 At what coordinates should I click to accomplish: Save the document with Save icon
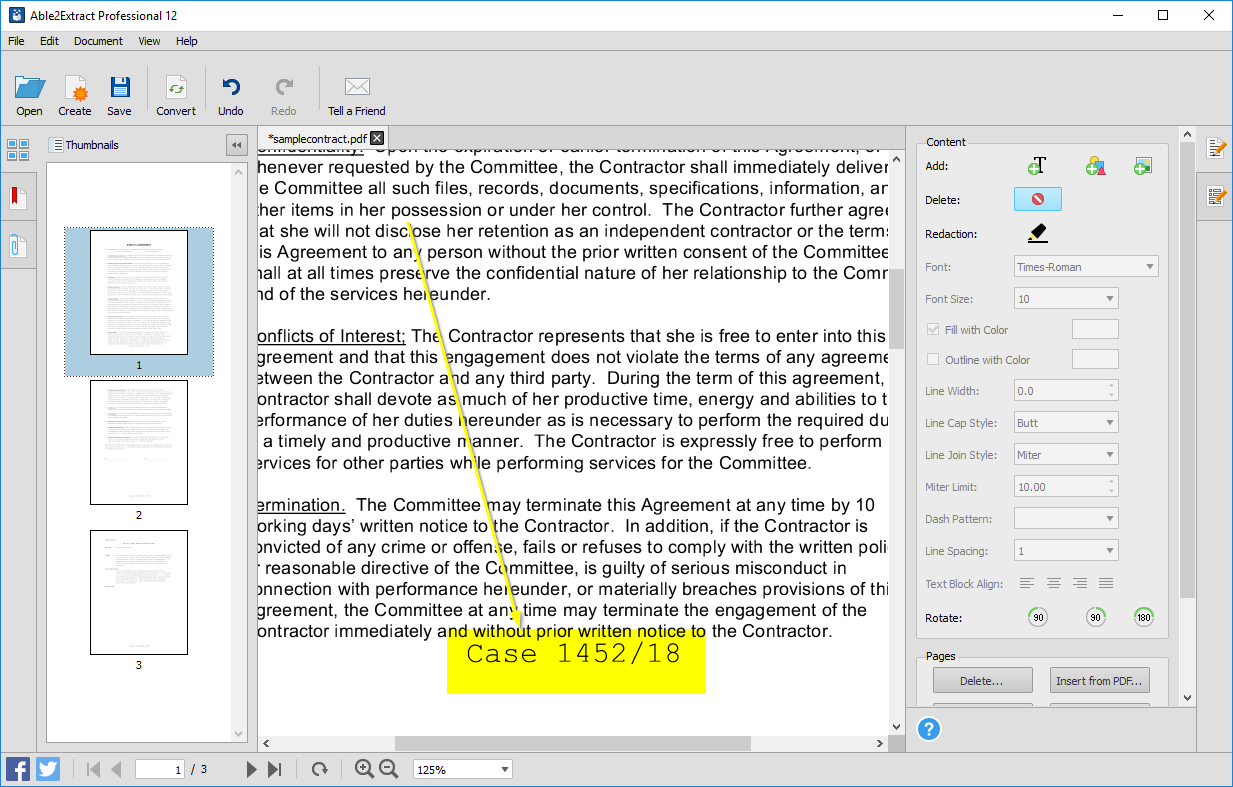(119, 88)
